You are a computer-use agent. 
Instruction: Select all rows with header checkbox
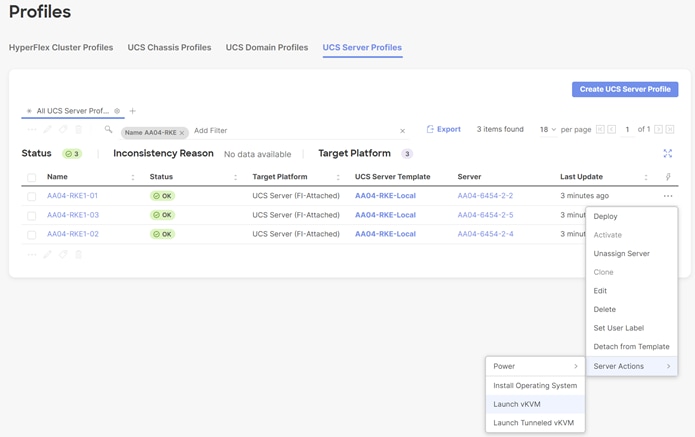pos(31,177)
